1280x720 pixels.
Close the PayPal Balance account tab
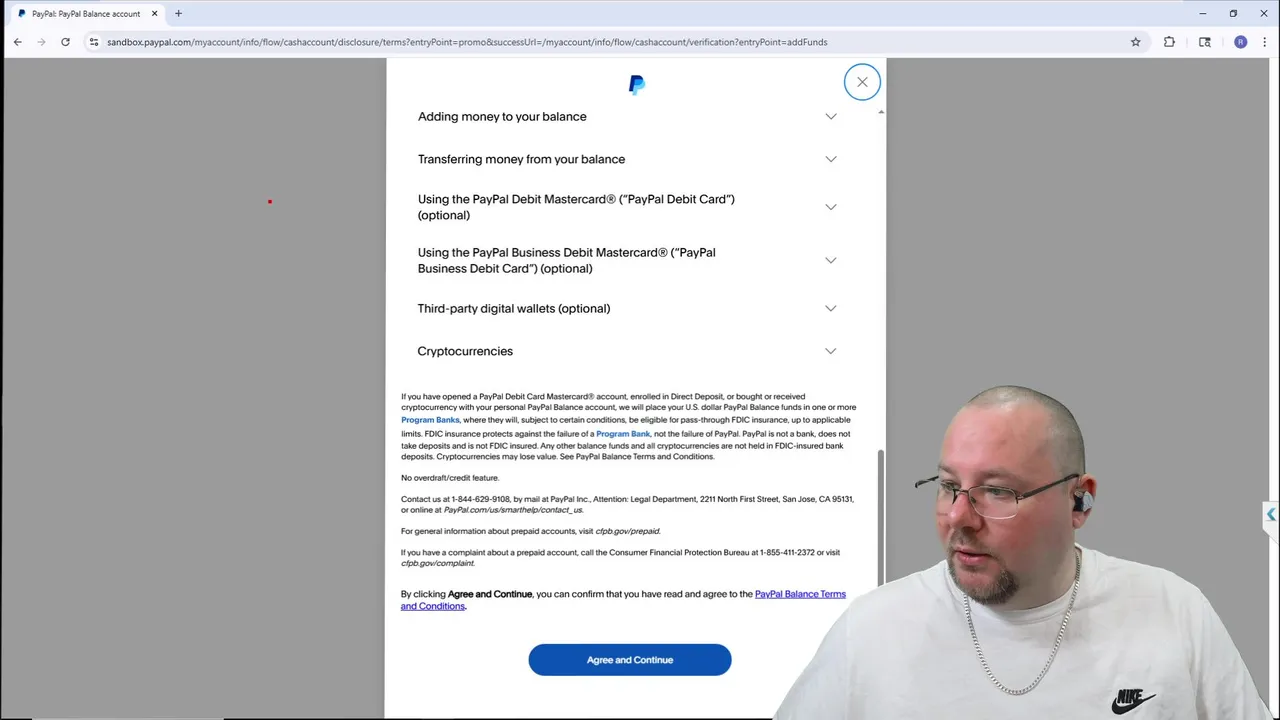coord(155,14)
